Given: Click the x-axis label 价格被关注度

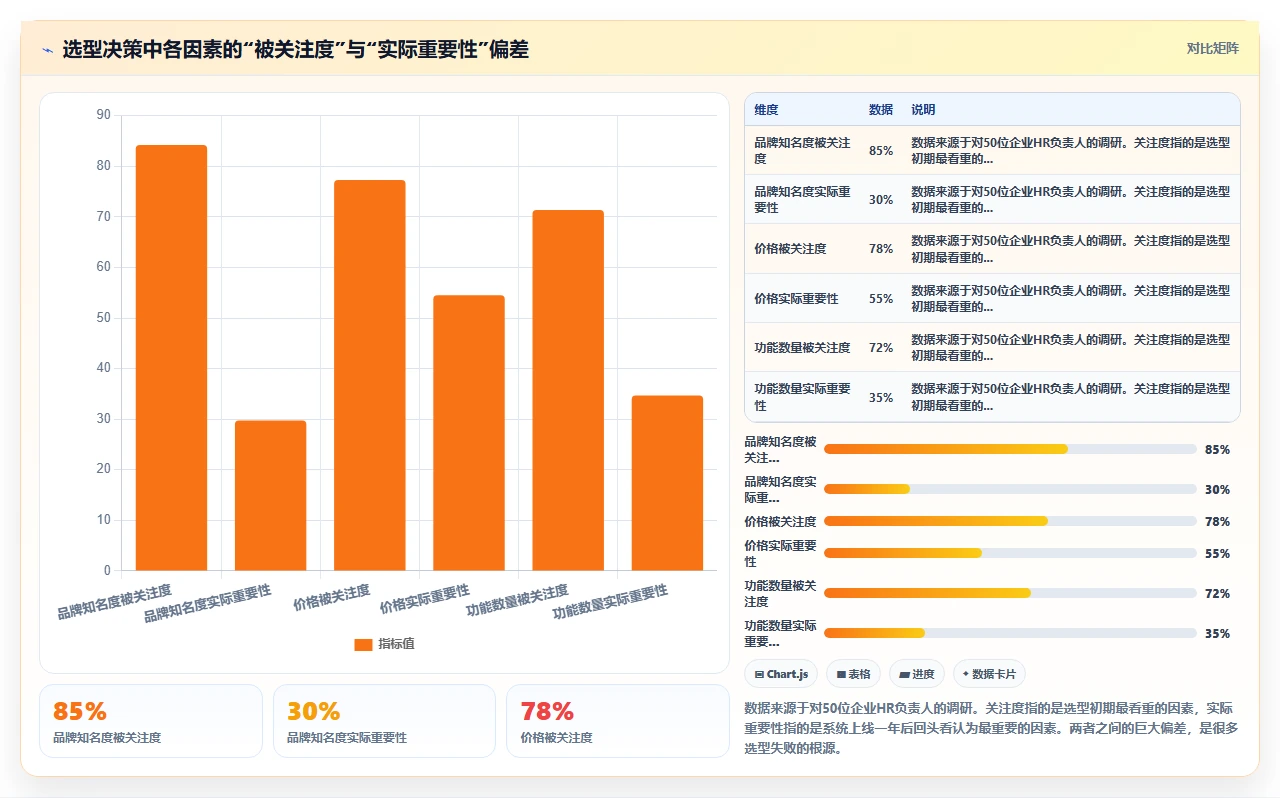Looking at the screenshot, I should [x=332, y=597].
